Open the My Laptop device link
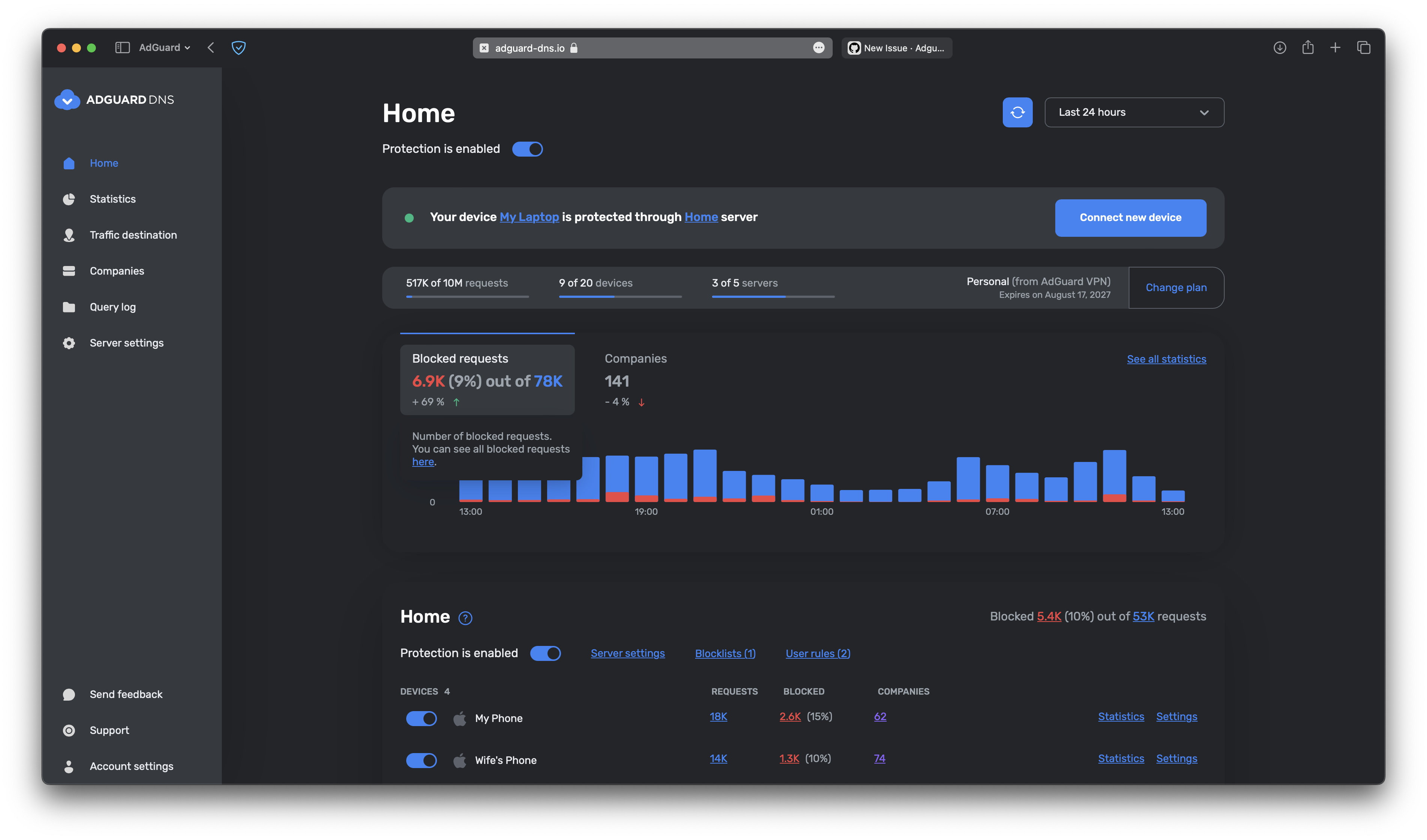 [529, 217]
